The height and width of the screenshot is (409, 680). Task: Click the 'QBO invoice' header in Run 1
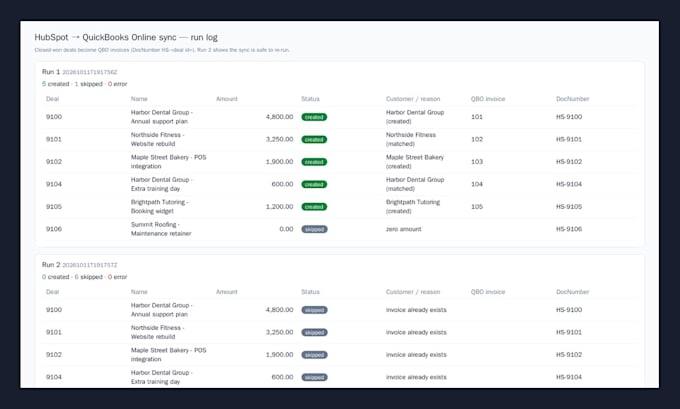click(488, 99)
